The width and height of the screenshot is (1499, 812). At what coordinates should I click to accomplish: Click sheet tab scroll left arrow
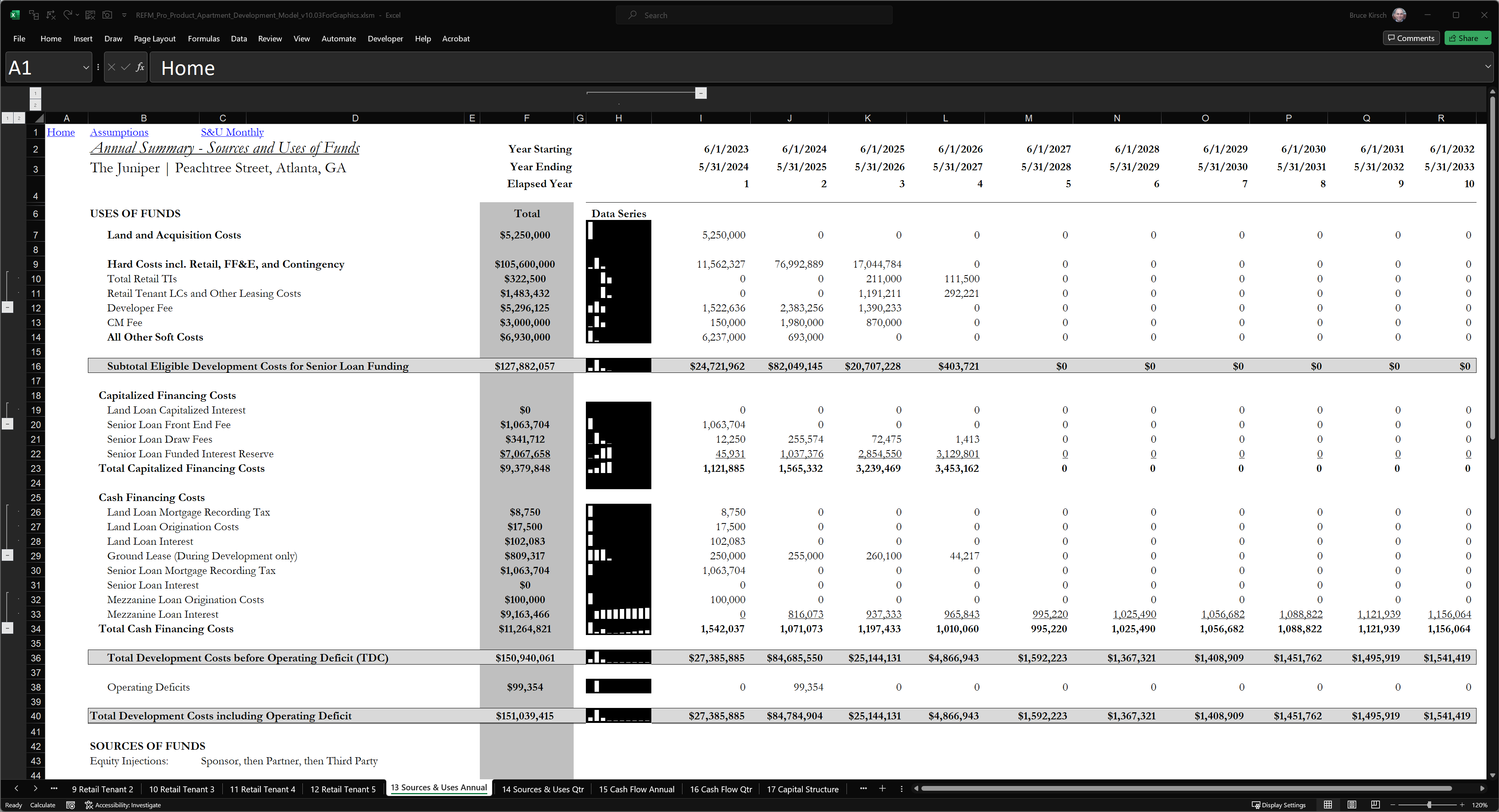pos(16,789)
